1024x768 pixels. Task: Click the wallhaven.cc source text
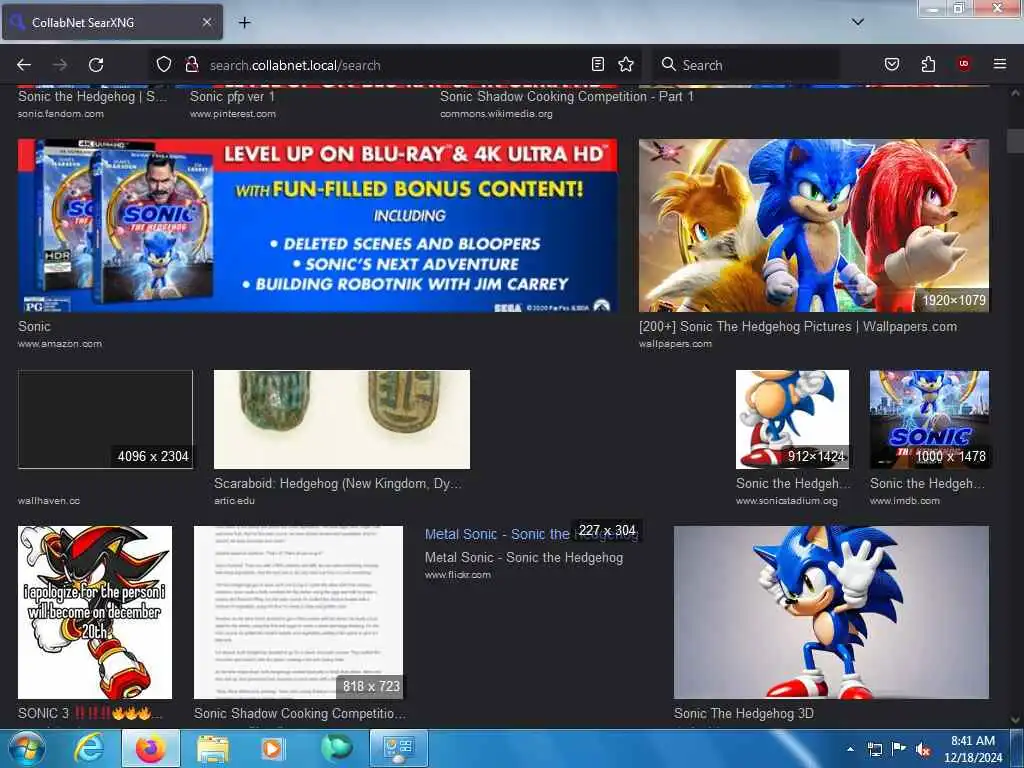tap(49, 501)
